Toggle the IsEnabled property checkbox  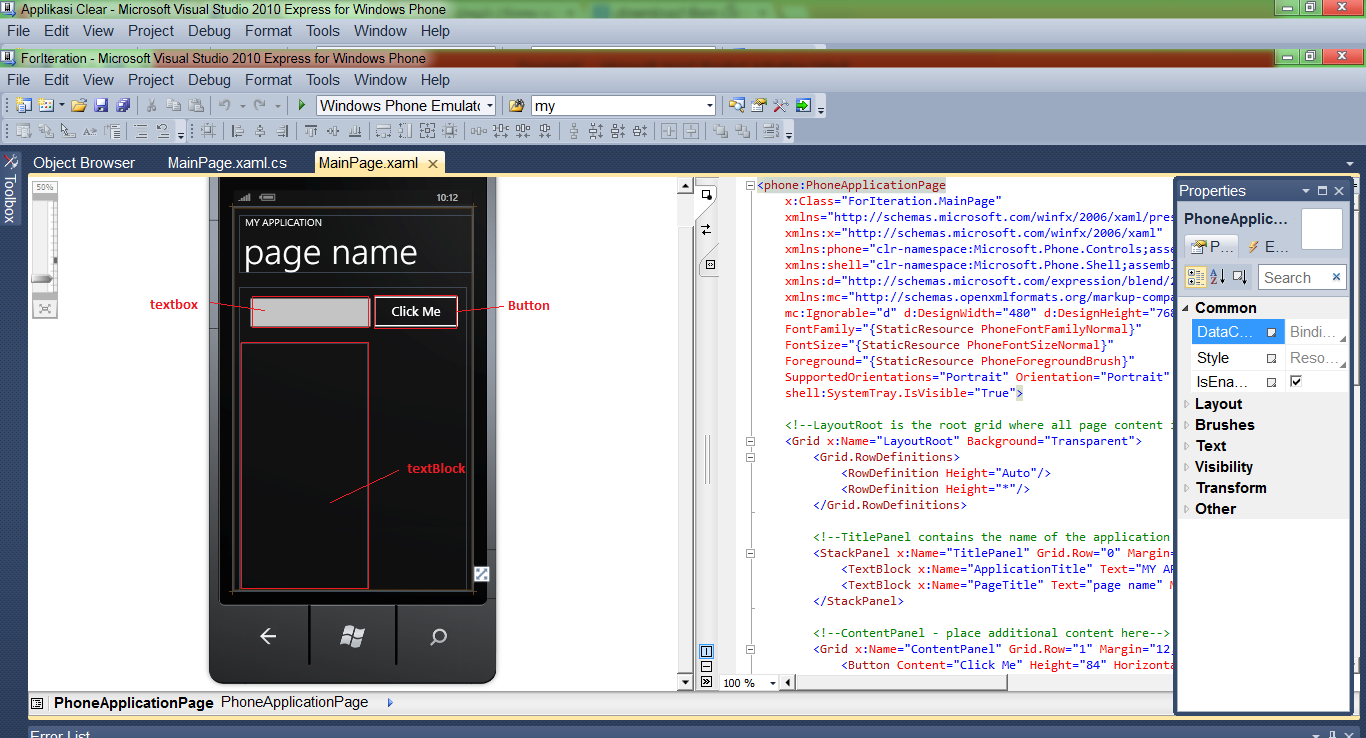(x=1296, y=382)
